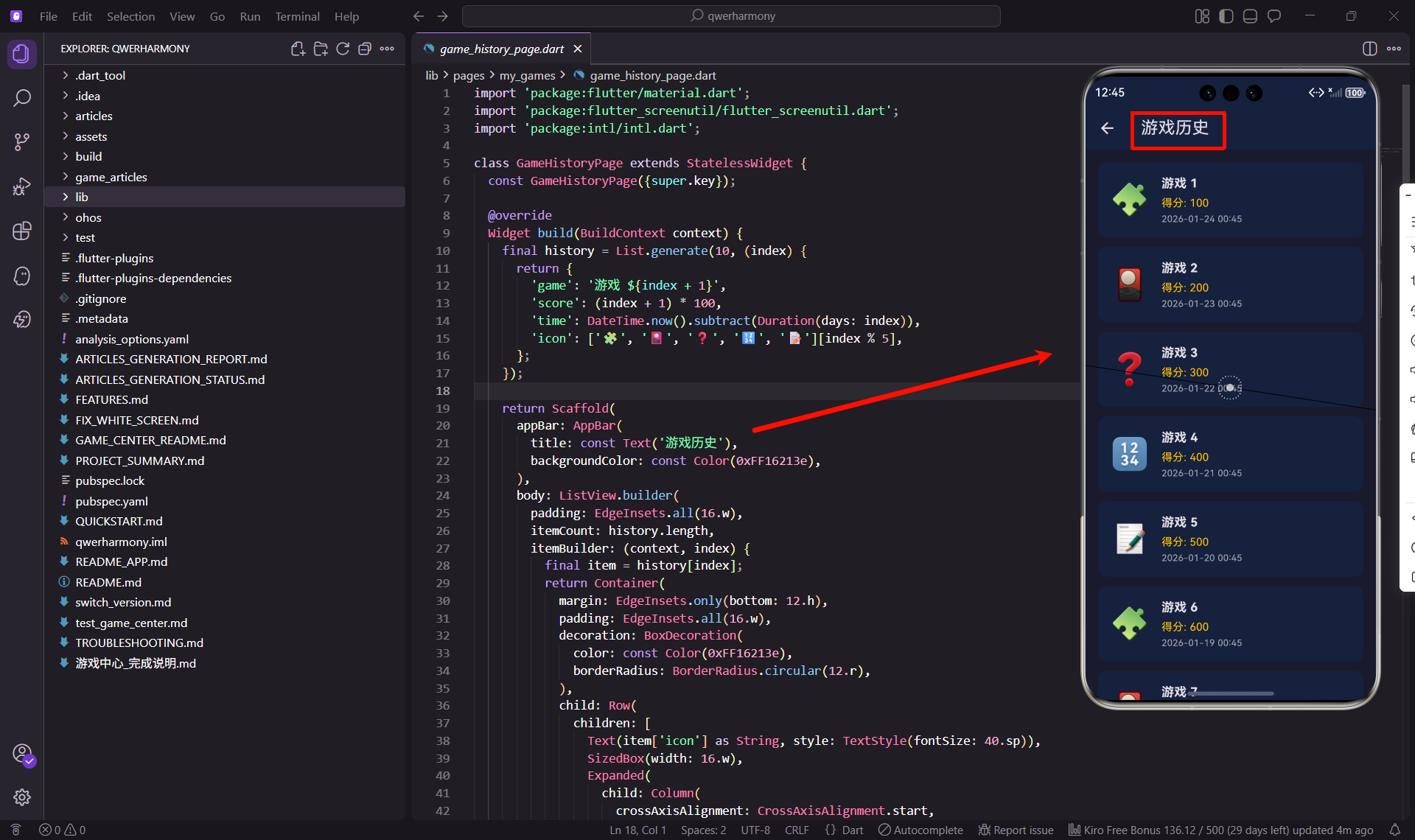Open Run and Debug view
Image resolution: width=1415 pixels, height=840 pixels.
pyautogui.click(x=22, y=186)
